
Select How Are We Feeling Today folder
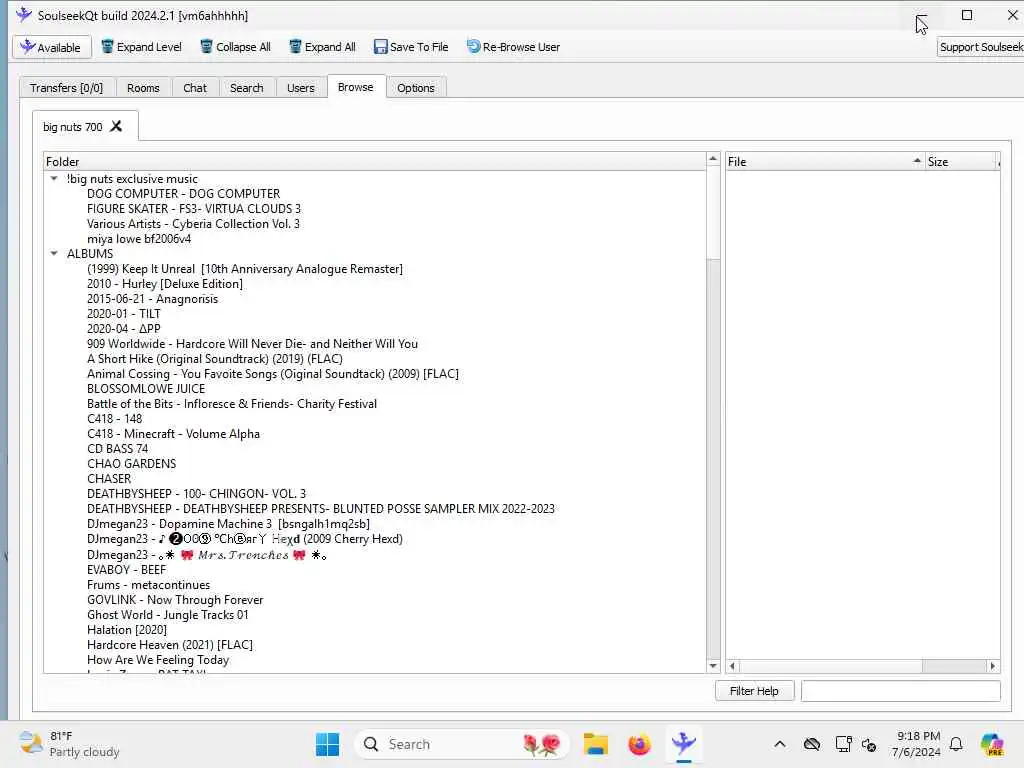pyautogui.click(x=158, y=660)
